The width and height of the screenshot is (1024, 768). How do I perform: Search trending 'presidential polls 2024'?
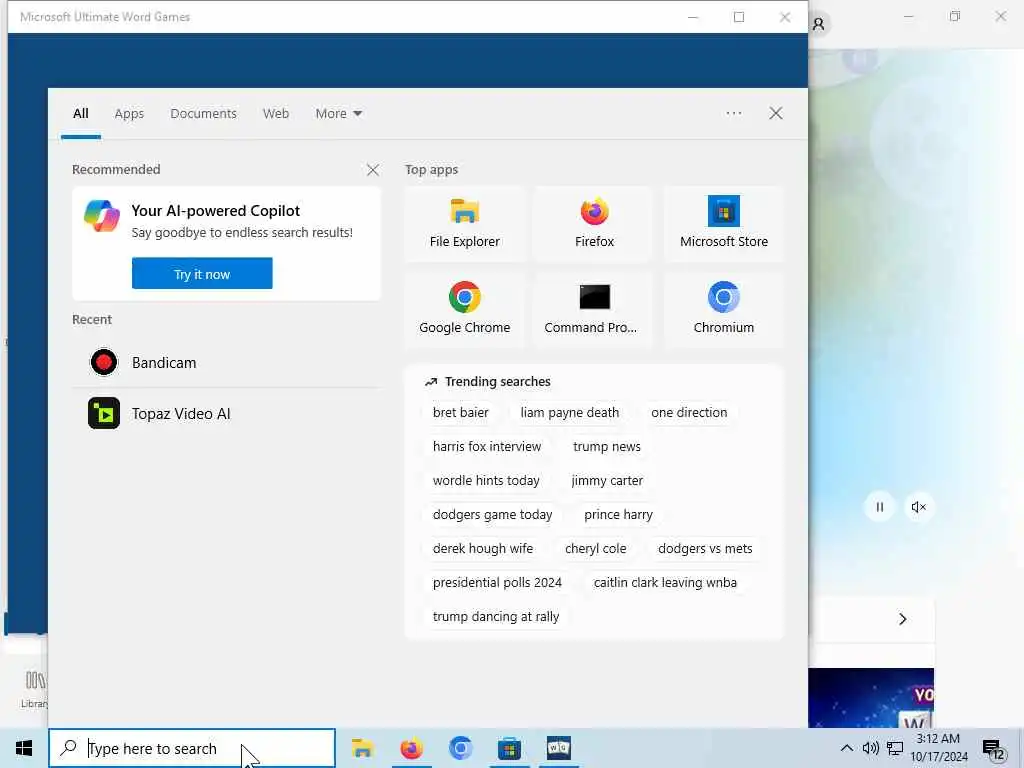pyautogui.click(x=497, y=583)
